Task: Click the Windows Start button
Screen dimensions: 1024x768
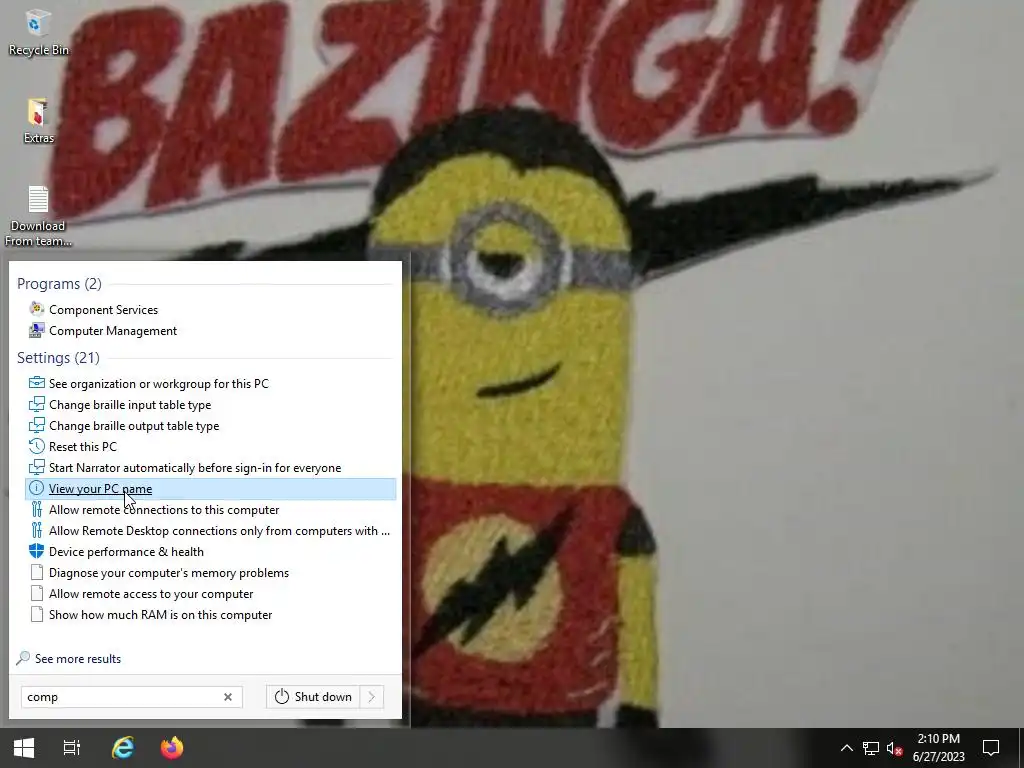Action: (24, 748)
